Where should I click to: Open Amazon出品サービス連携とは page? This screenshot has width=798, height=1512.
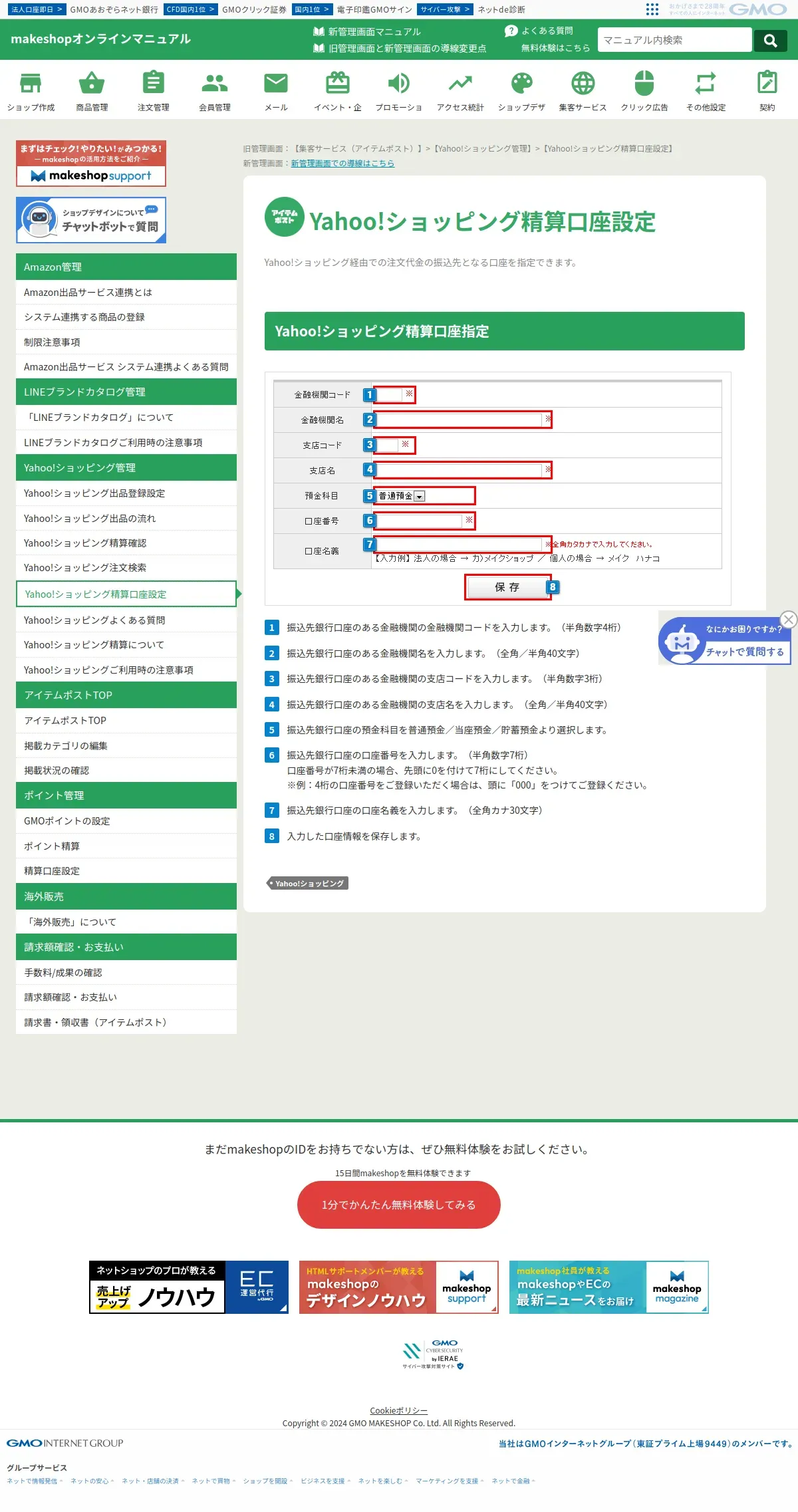[x=126, y=293]
